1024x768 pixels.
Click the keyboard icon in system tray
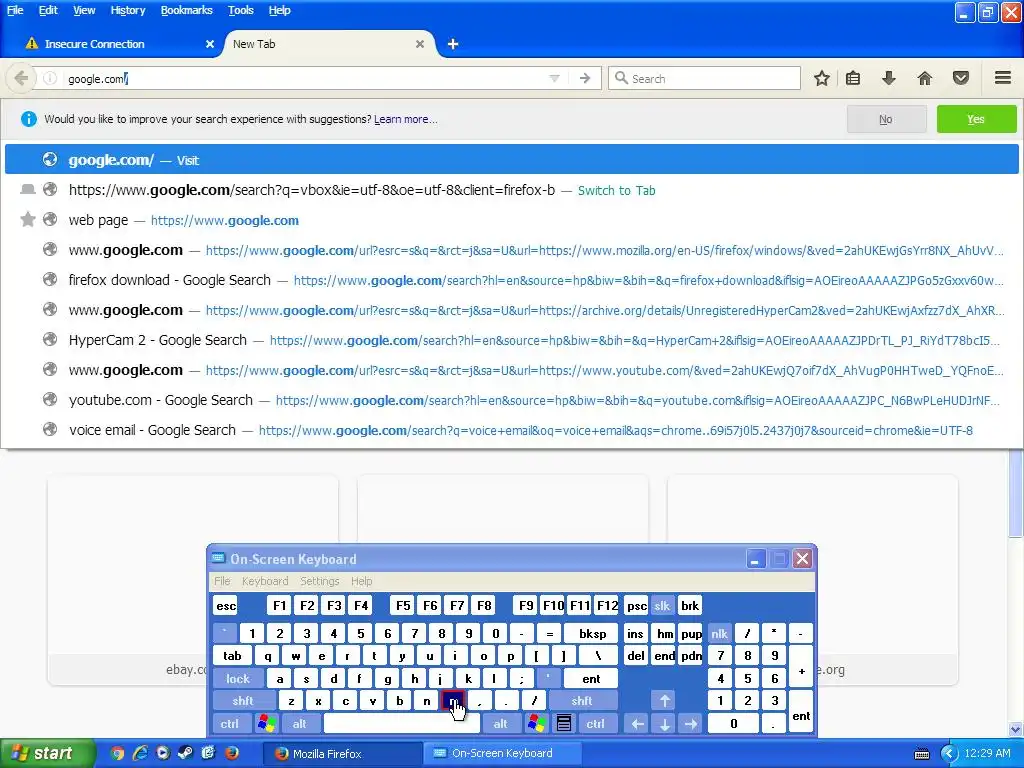[x=921, y=754]
